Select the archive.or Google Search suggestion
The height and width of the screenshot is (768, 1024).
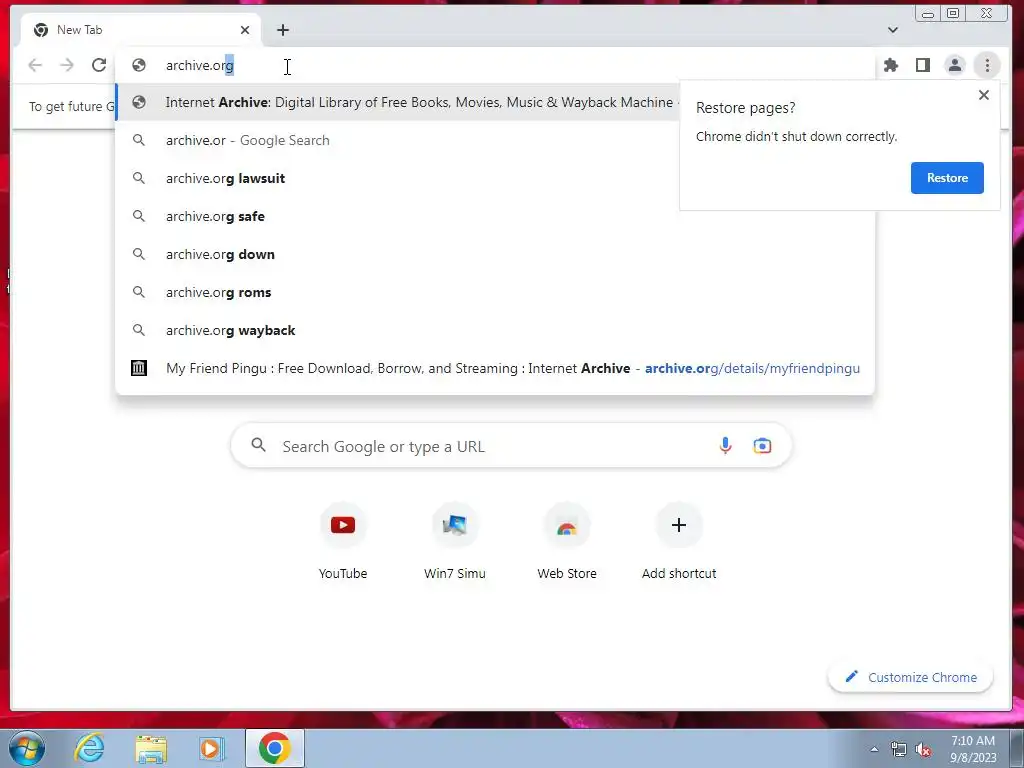pos(494,140)
